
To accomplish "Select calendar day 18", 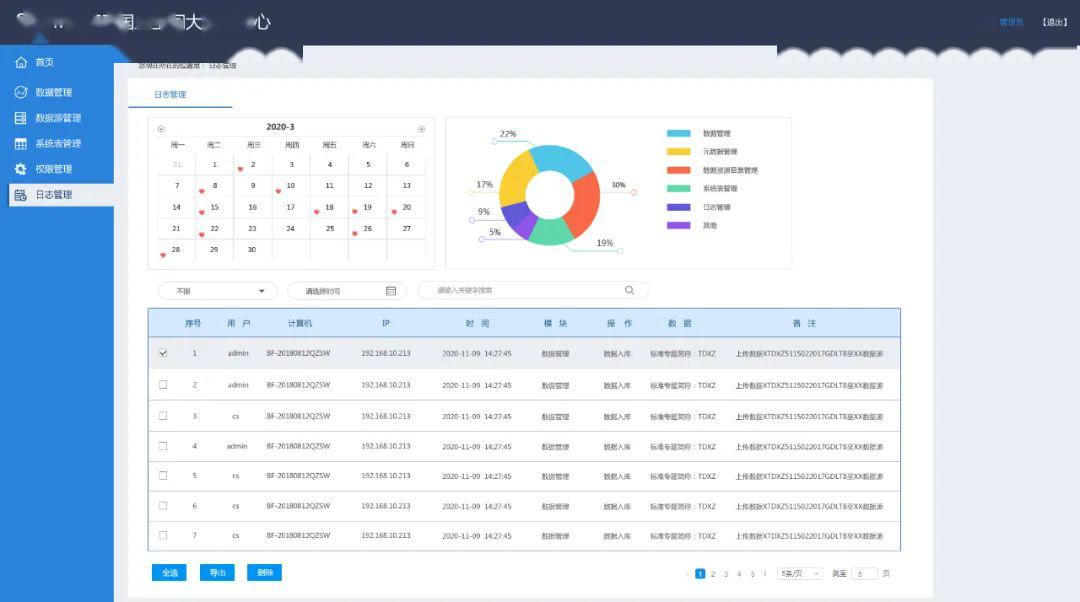I will click(329, 207).
